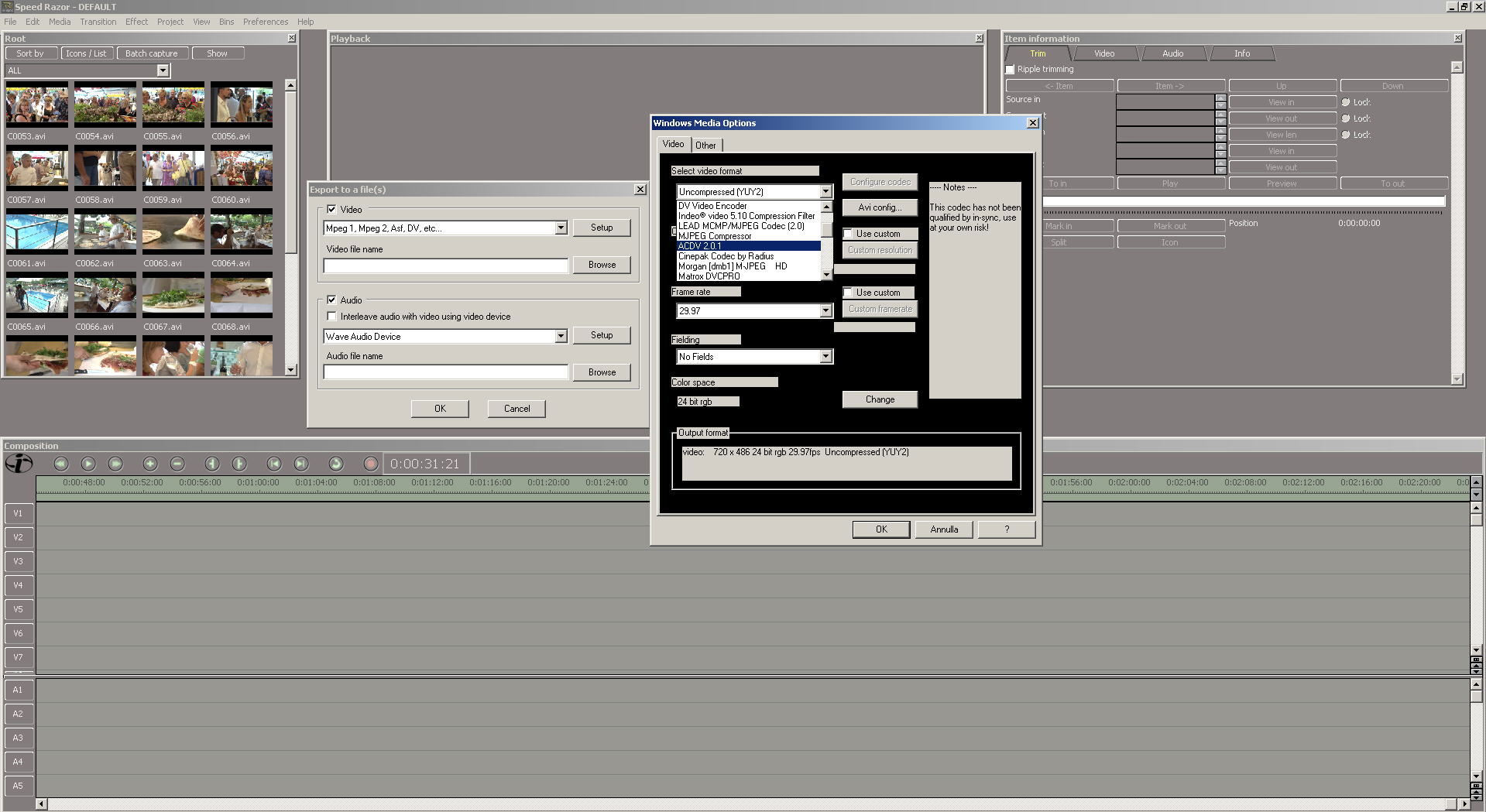Viewport: 1486px width, 812px height.
Task: Zoom out the timeline with minus icon
Action: (x=177, y=464)
